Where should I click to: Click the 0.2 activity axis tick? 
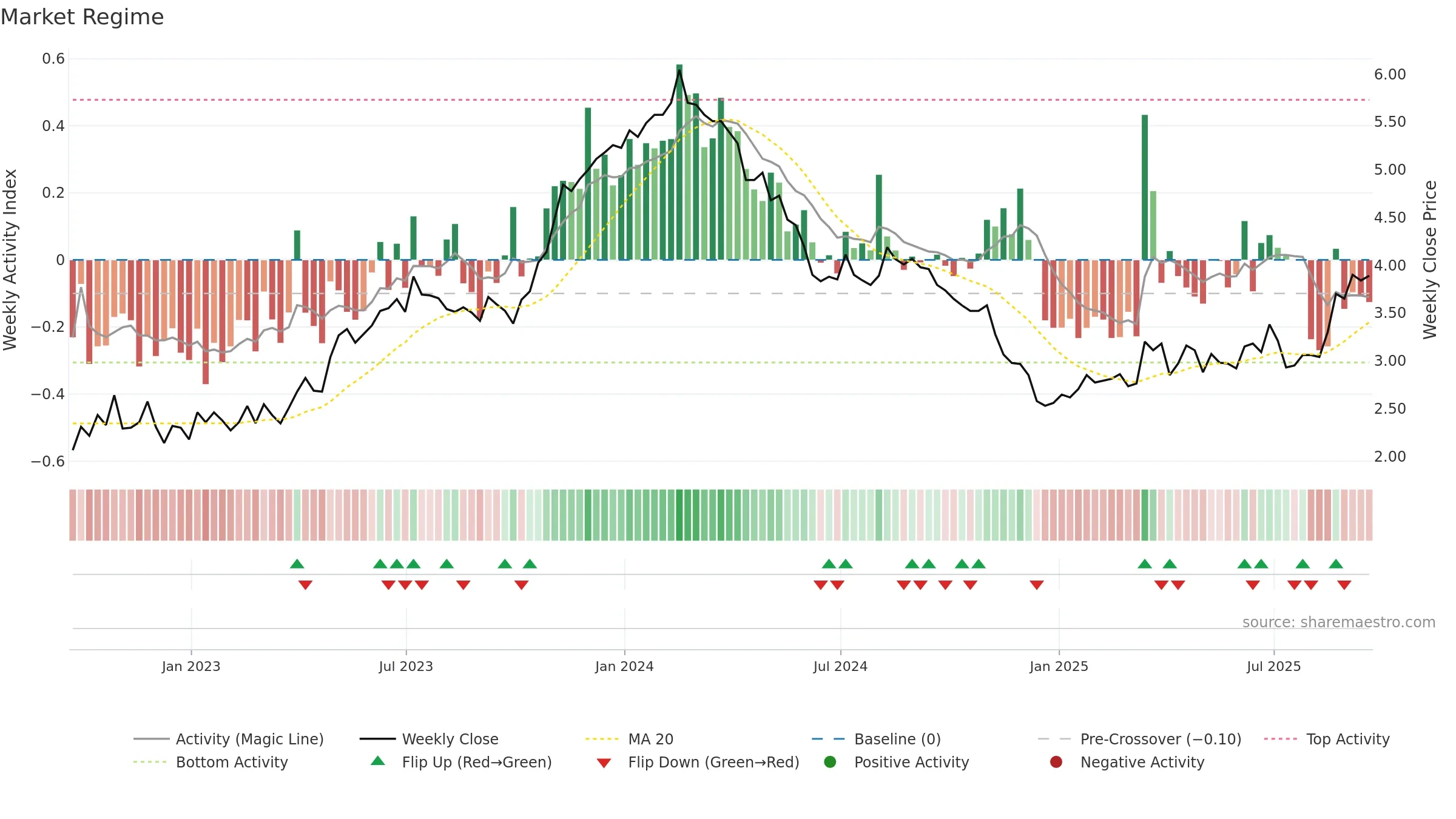pyautogui.click(x=53, y=193)
